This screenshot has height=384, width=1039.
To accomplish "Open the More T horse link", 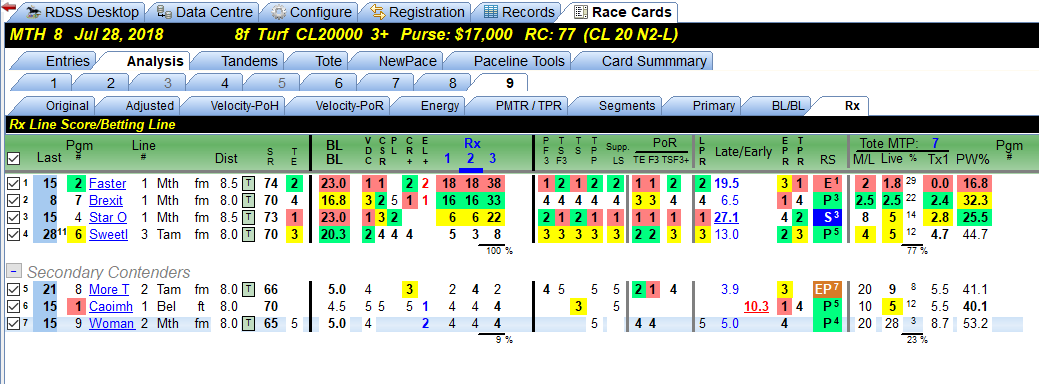I will click(x=109, y=289).
